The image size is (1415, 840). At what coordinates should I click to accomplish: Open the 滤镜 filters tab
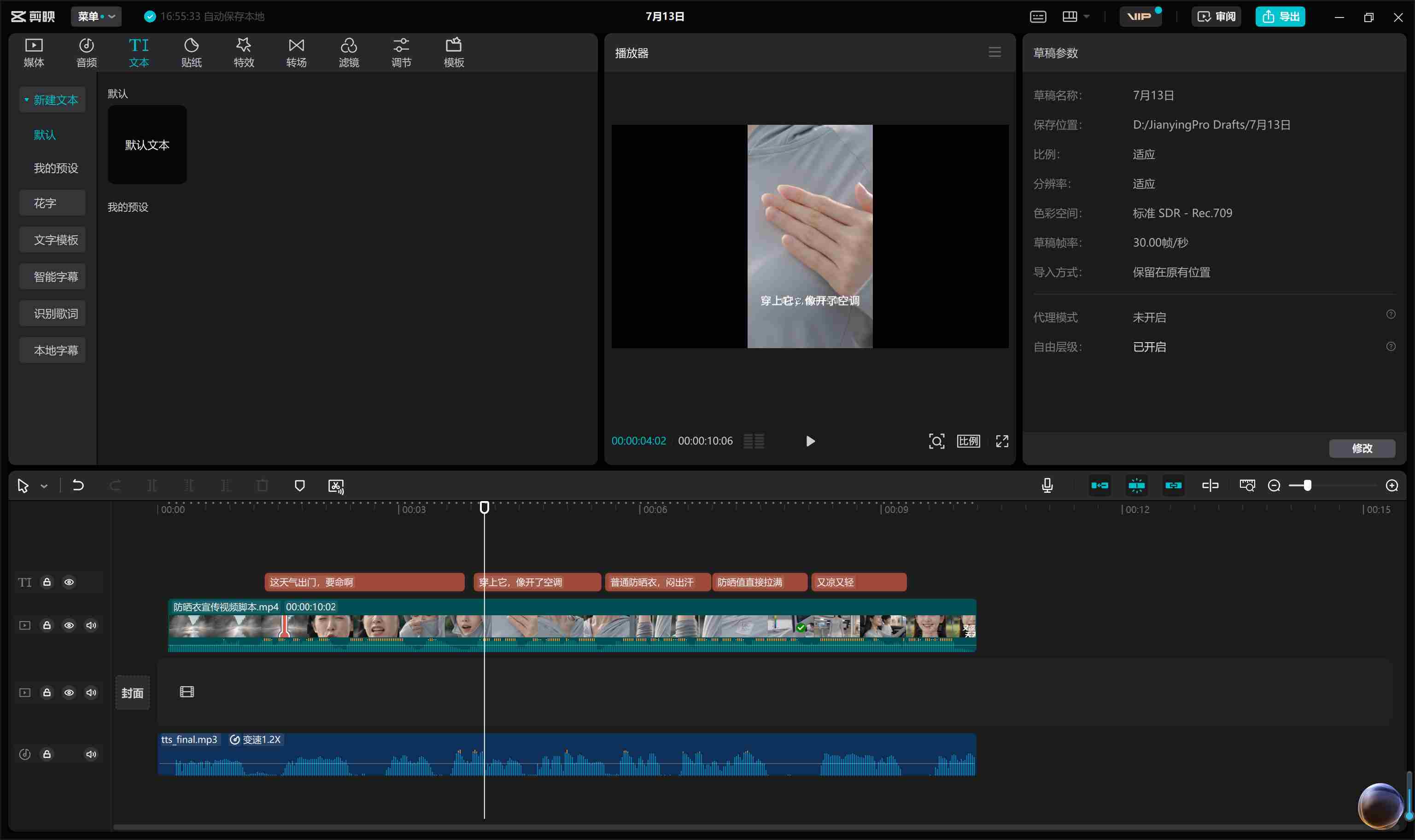(x=349, y=52)
